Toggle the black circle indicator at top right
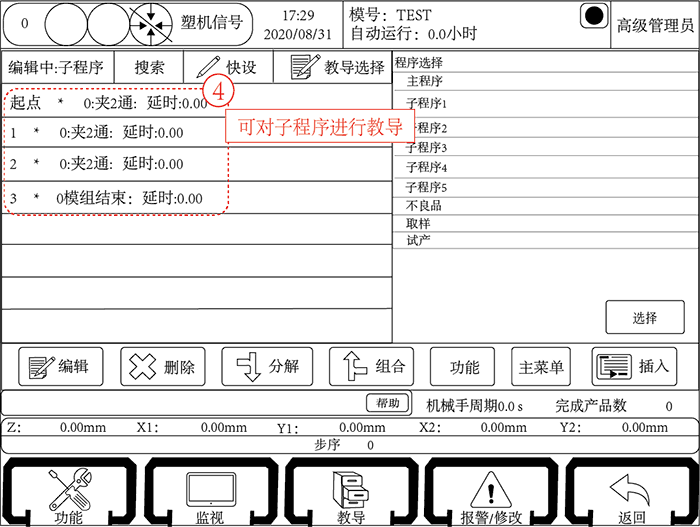 (593, 17)
